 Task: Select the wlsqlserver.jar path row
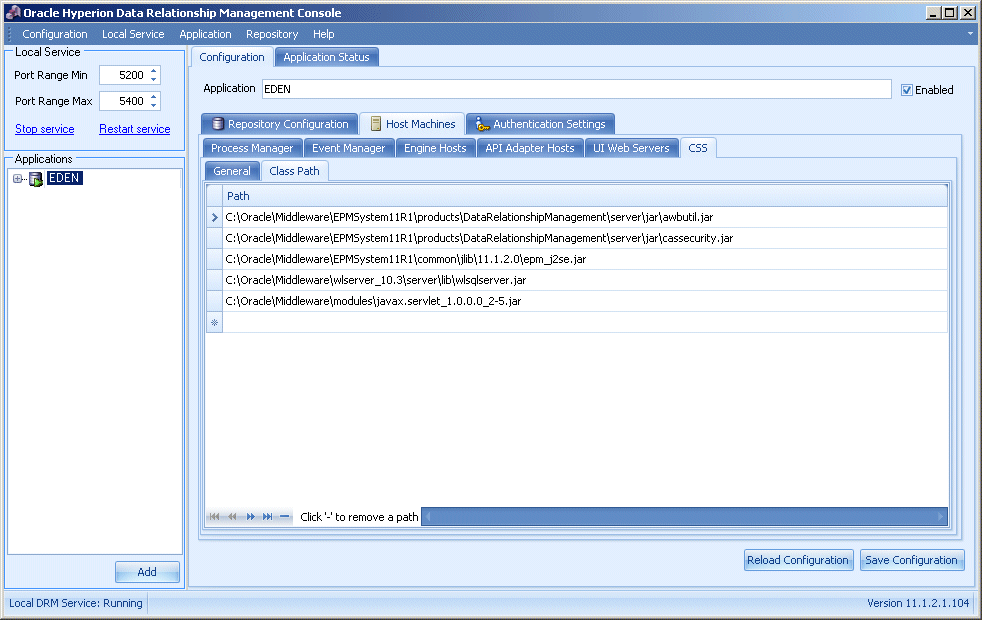584,280
